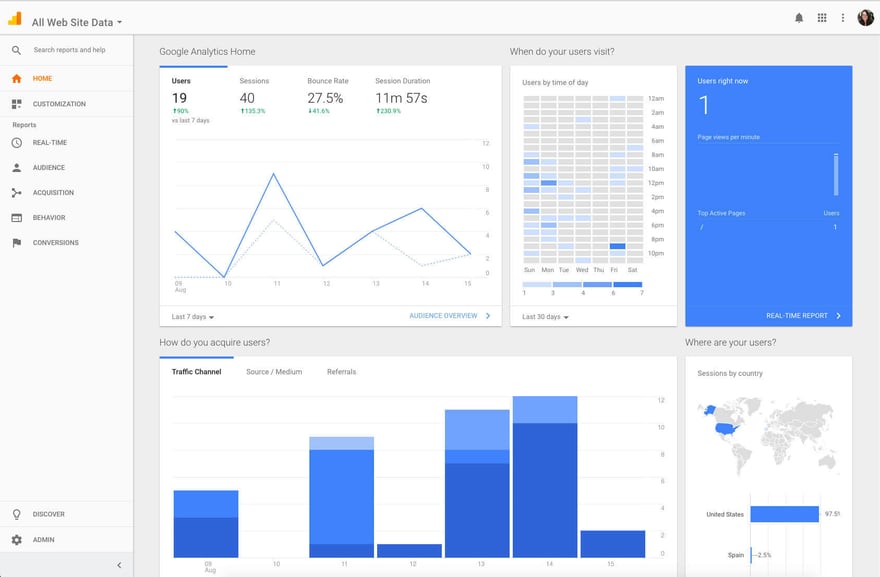This screenshot has height=577, width=880.
Task: Open the notifications bell
Action: pyautogui.click(x=799, y=18)
